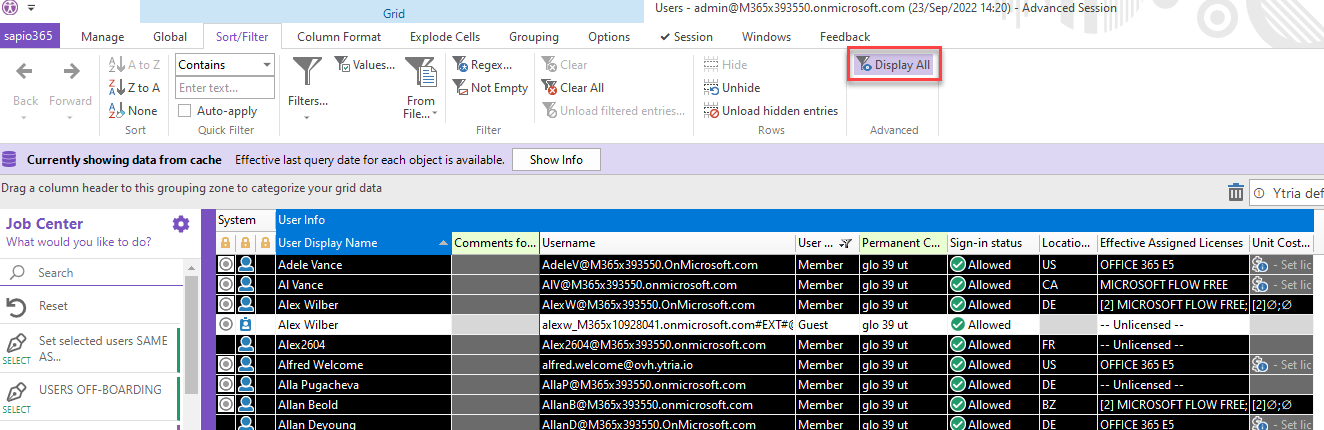Click the Display All filter icon
Screen dimensions: 1324x430
[863, 65]
